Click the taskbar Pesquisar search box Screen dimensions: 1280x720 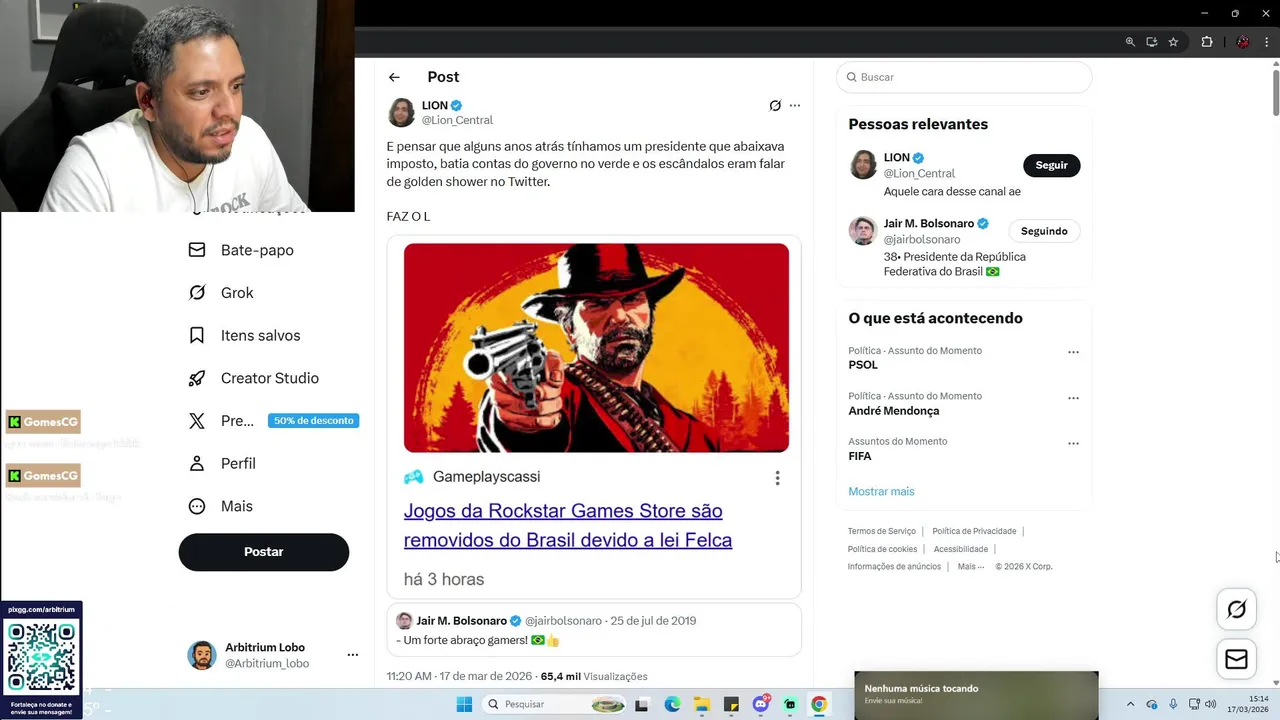point(555,704)
